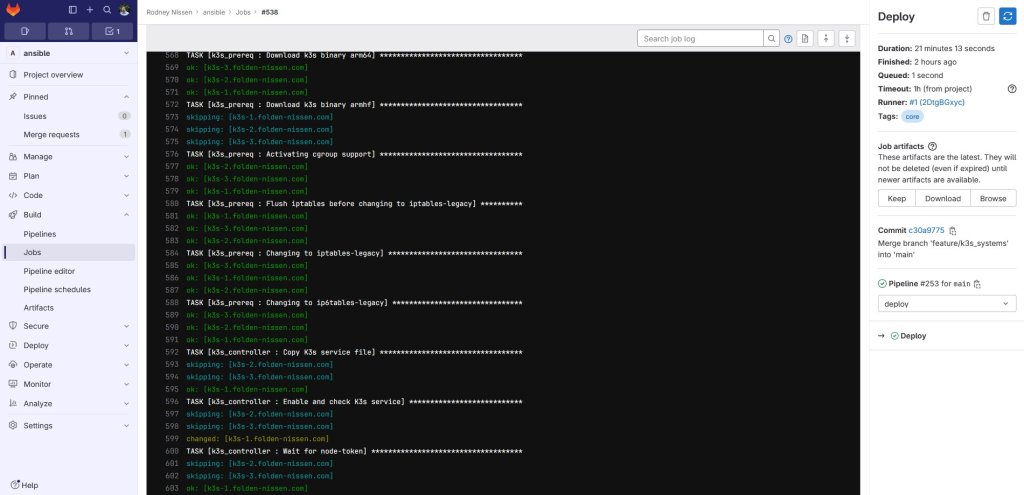Download the job artifacts

point(942,198)
